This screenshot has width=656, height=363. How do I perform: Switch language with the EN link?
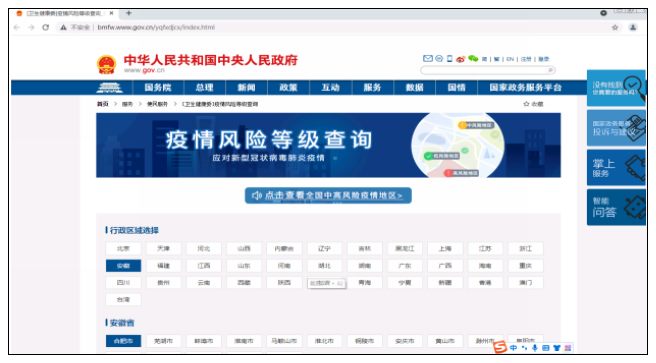click(510, 59)
